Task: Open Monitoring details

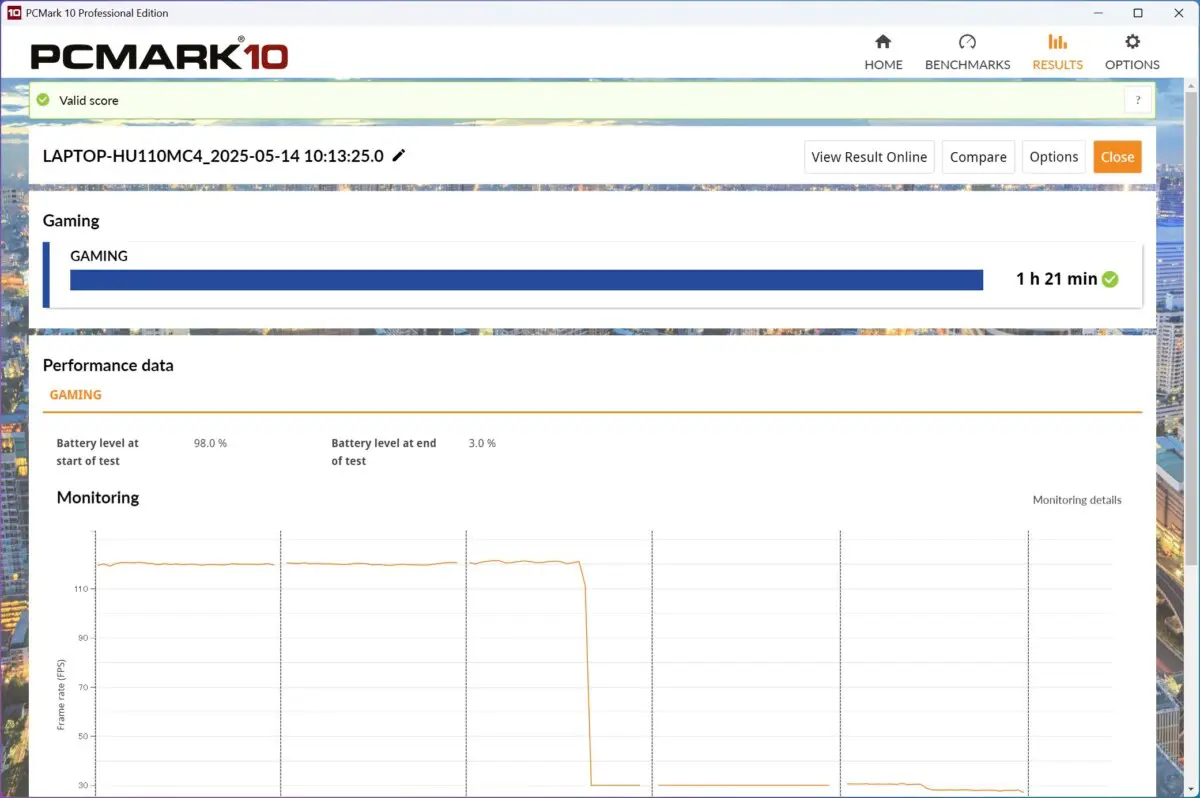Action: click(x=1077, y=500)
